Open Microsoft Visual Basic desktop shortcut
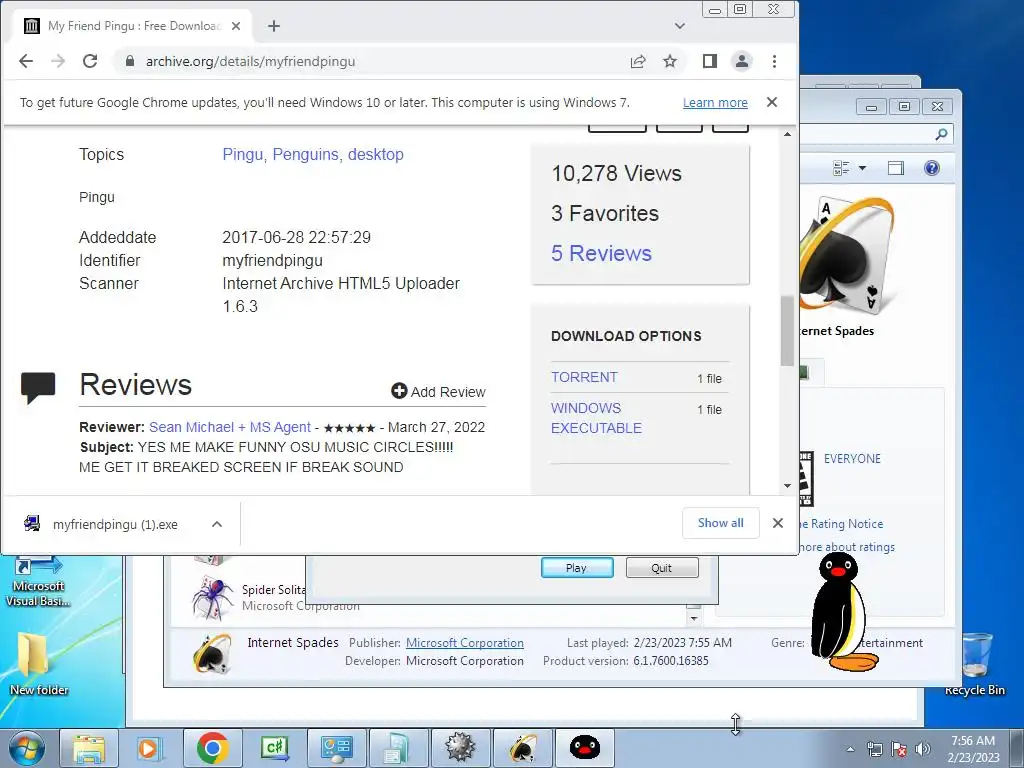This screenshot has height=768, width=1024. tap(38, 583)
